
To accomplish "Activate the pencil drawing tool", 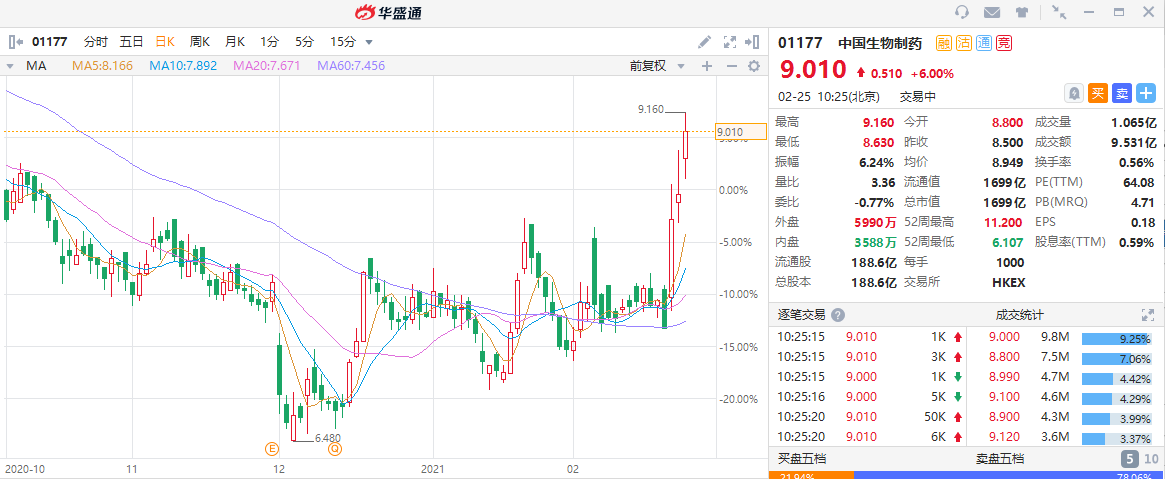I will click(704, 42).
